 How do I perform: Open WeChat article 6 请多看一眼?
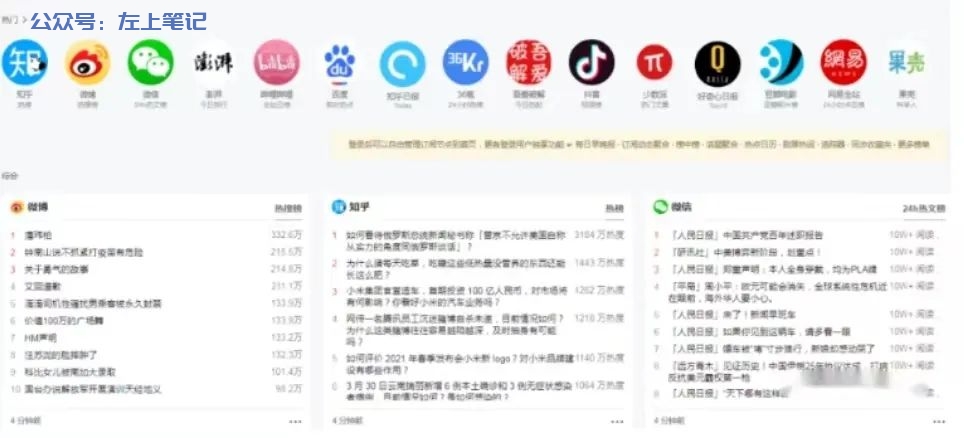pyautogui.click(x=761, y=332)
